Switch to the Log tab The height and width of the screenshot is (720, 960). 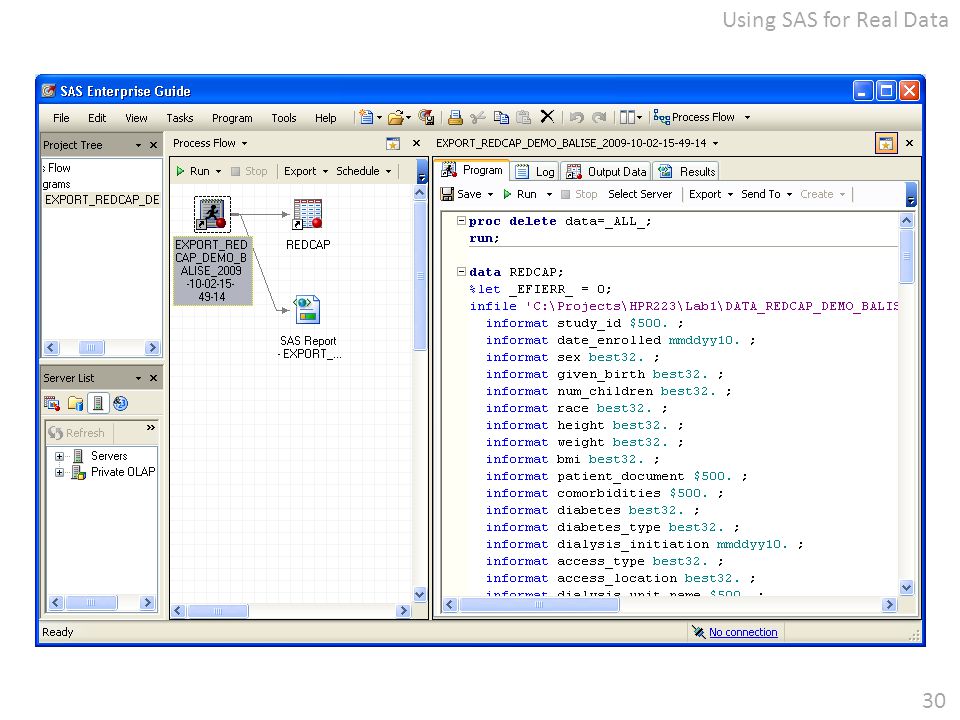(534, 171)
